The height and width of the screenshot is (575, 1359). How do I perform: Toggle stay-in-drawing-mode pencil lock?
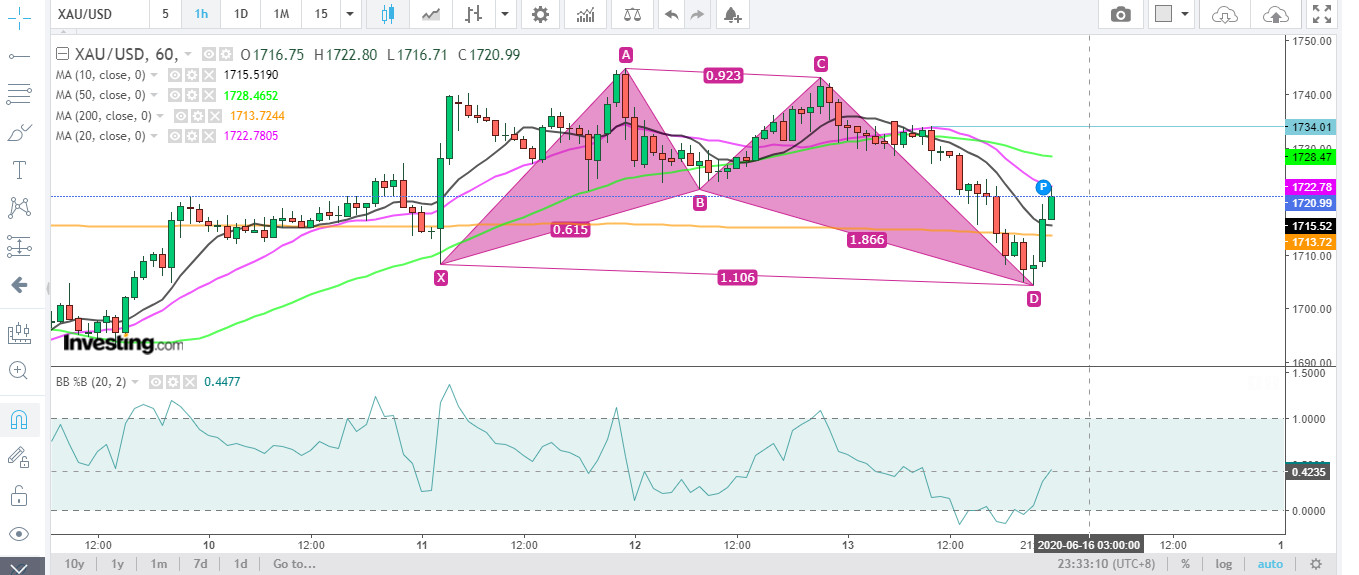18,457
